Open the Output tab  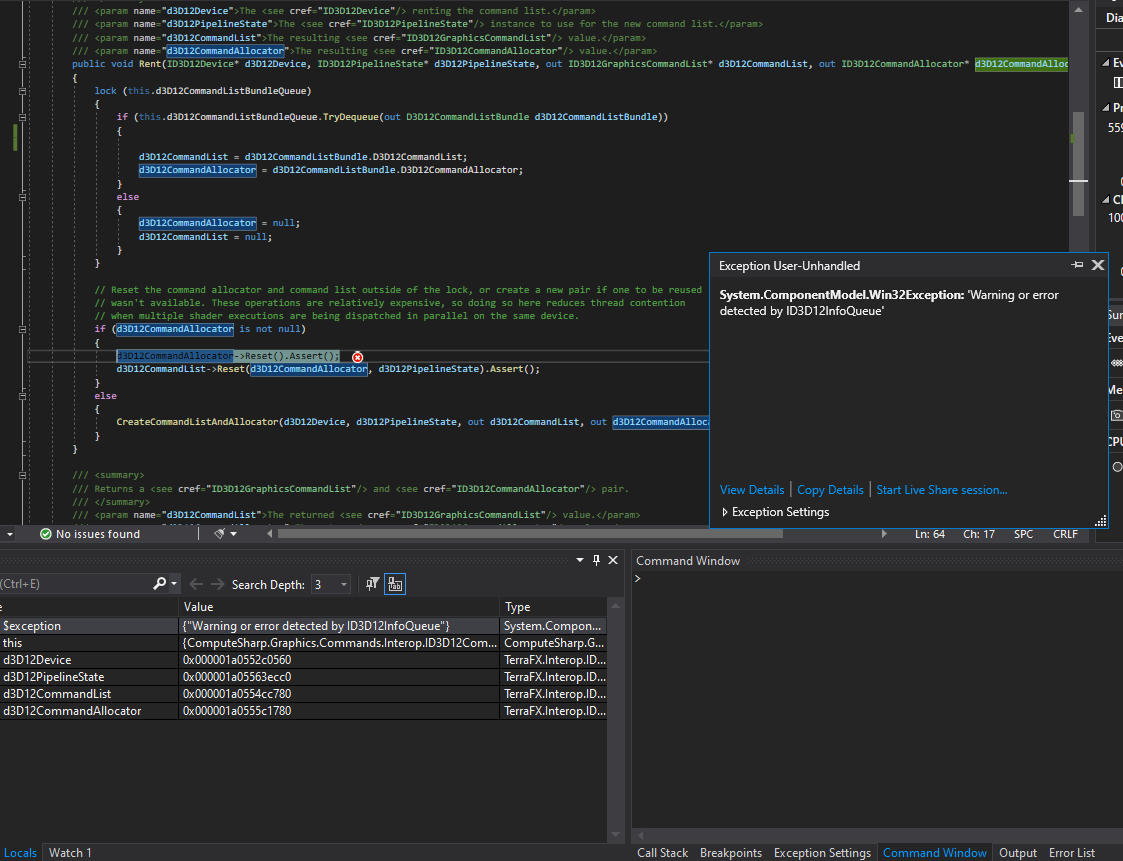1018,852
